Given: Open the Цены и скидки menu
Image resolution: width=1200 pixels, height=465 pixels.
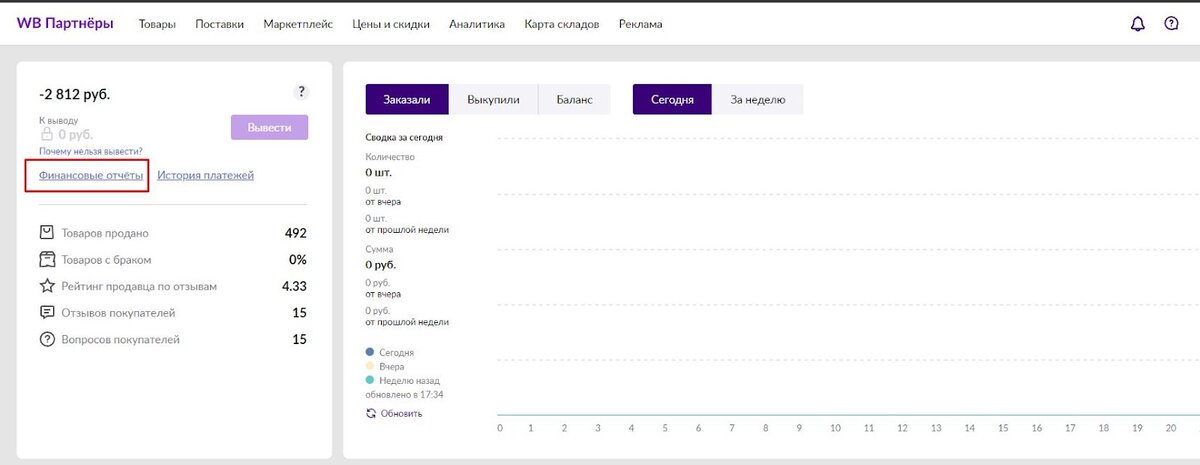Looking at the screenshot, I should tap(391, 24).
